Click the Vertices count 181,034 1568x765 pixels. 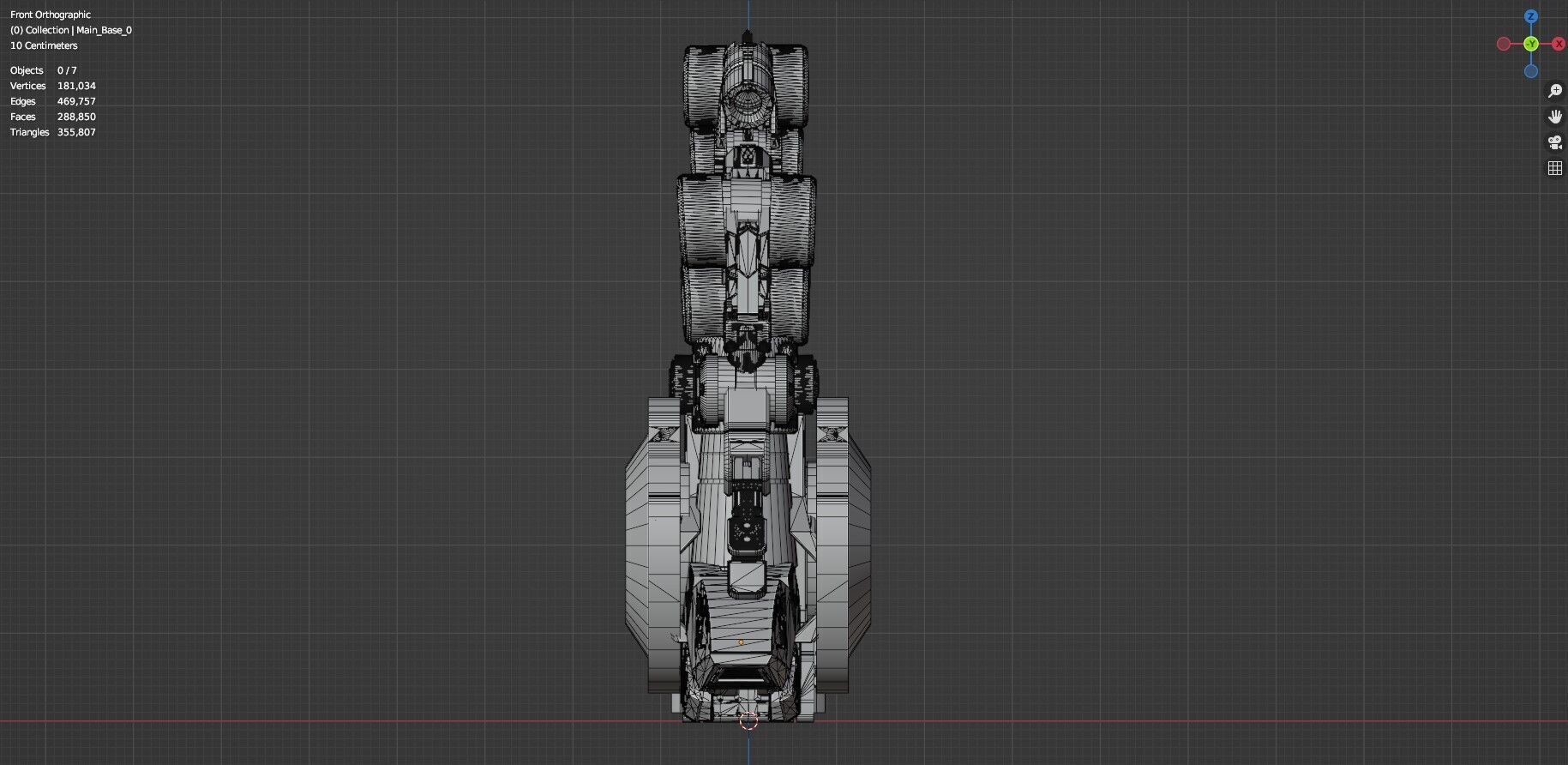(76, 86)
